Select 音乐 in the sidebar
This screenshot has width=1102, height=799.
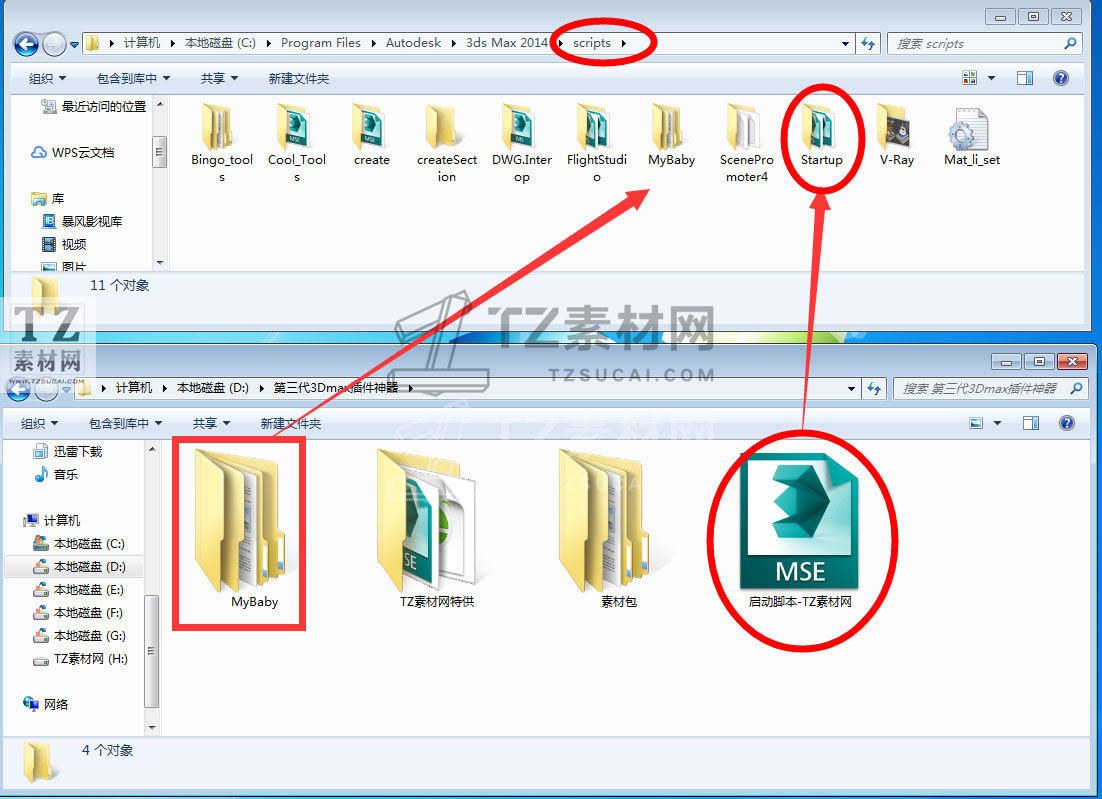[x=56, y=474]
